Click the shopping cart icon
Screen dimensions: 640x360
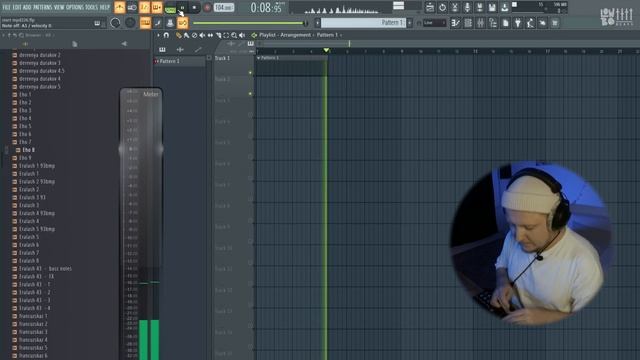tap(555, 23)
